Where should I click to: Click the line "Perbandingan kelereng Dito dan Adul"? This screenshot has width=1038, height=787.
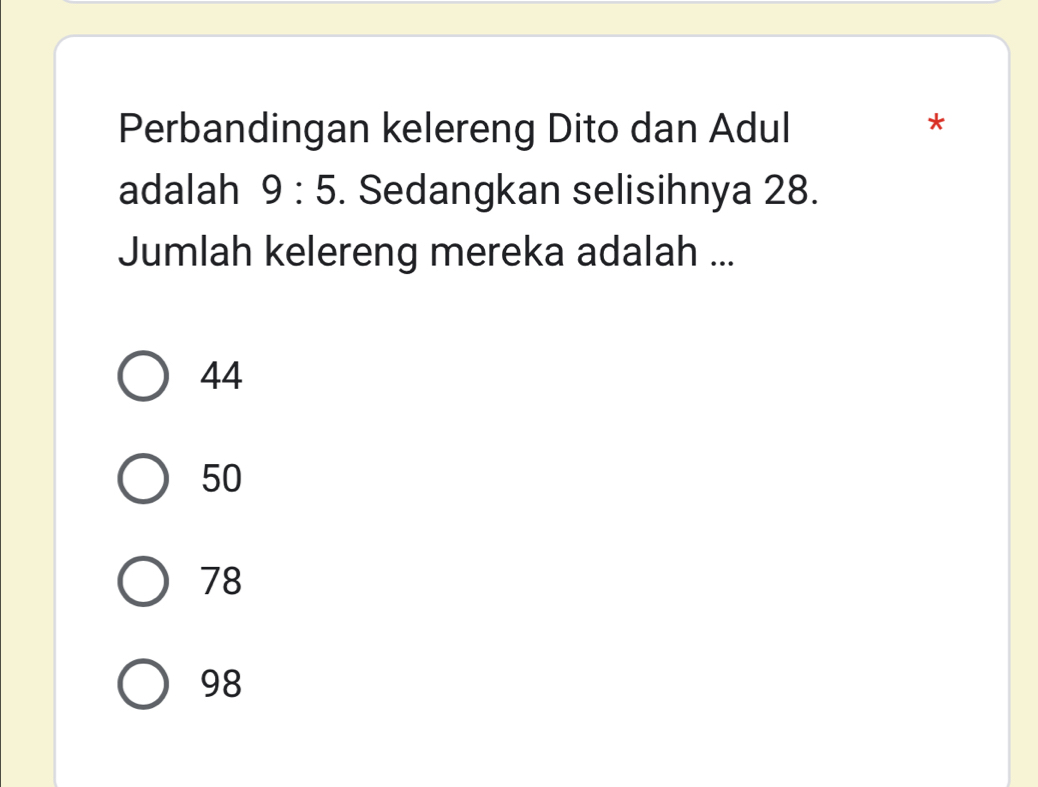[454, 129]
